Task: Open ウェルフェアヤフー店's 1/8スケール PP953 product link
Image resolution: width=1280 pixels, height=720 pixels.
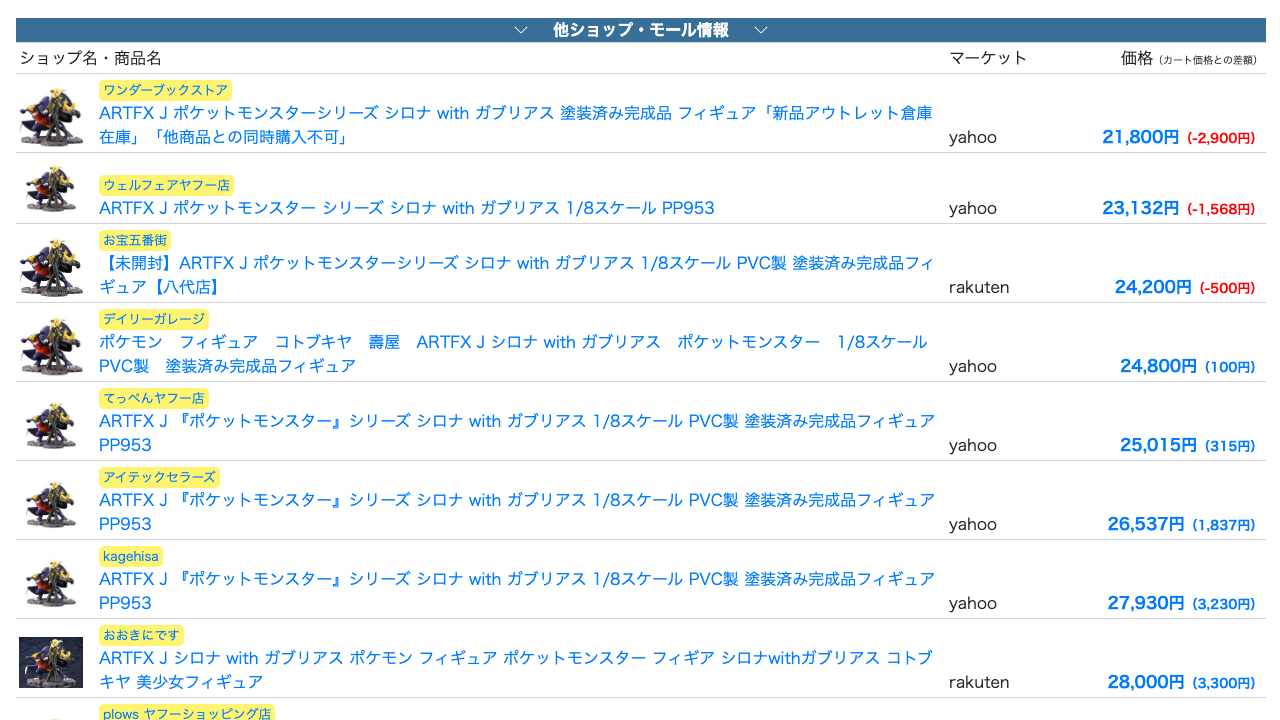Action: pos(407,208)
